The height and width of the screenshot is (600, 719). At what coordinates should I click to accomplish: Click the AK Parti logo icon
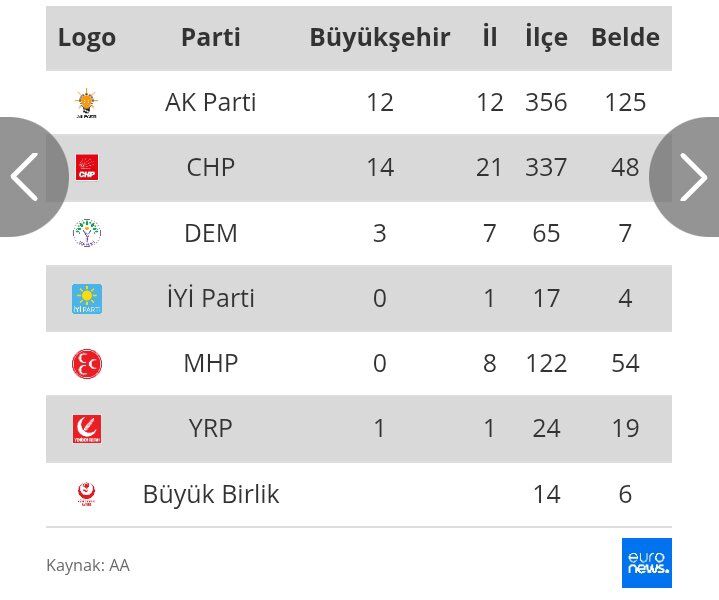(x=87, y=103)
